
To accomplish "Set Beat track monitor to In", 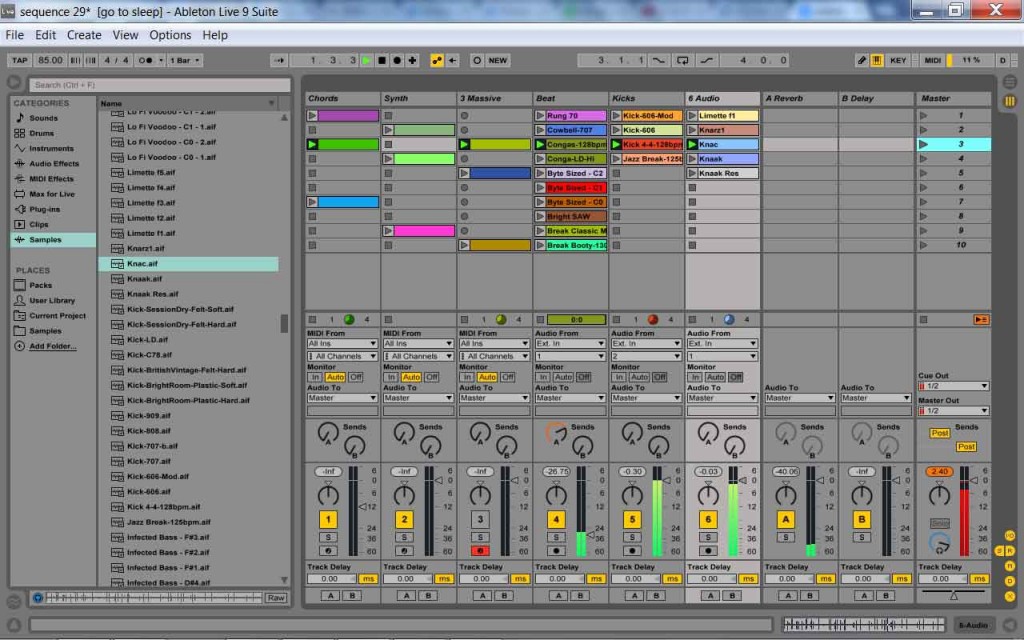I will coord(543,377).
